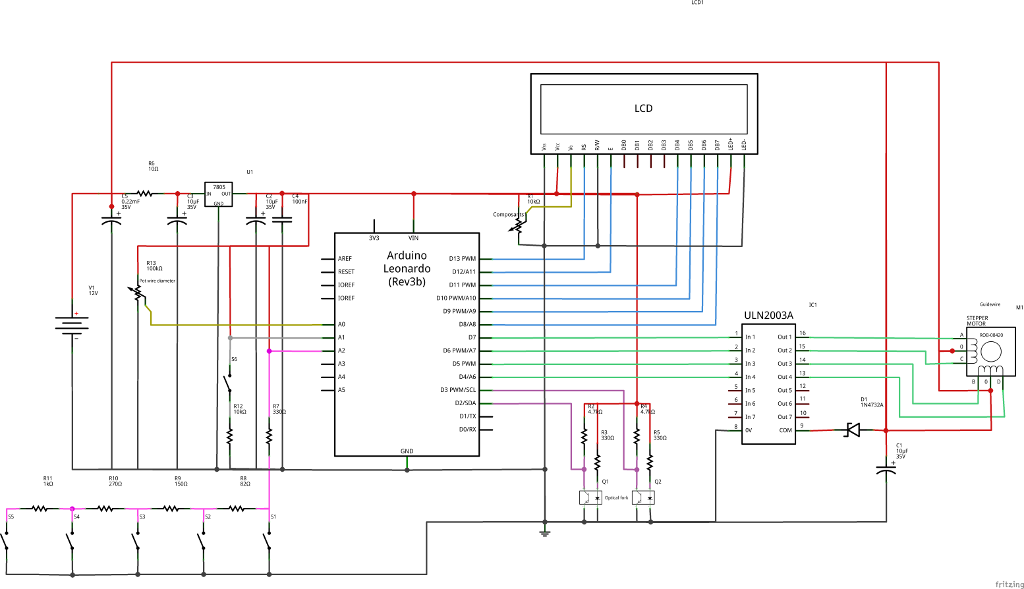Image resolution: width=1024 pixels, height=589 pixels.
Task: Select the "D11 PWM" pin label
Action: click(x=462, y=285)
